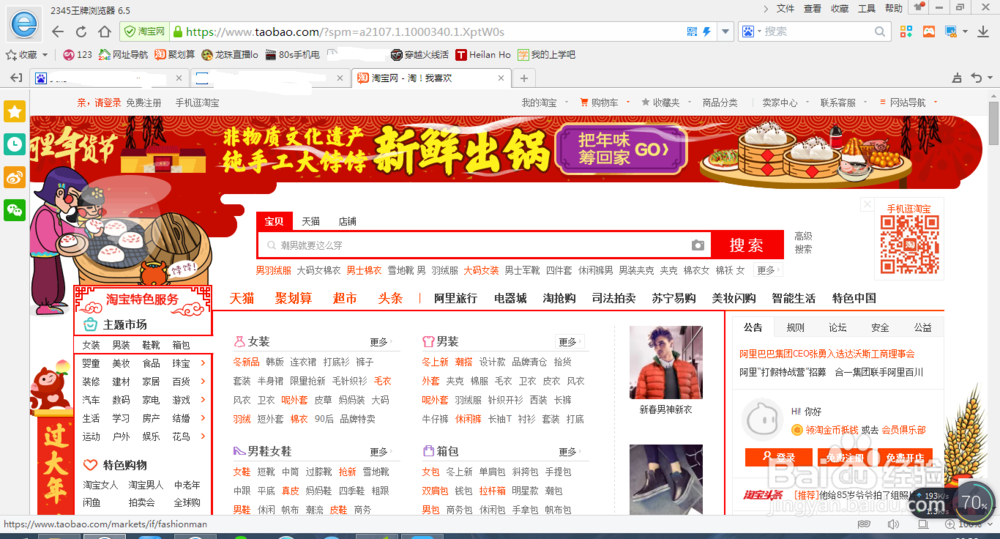This screenshot has height=539, width=1000.
Task: Click the download arrow icon in browser toolbar
Action: pos(983,31)
